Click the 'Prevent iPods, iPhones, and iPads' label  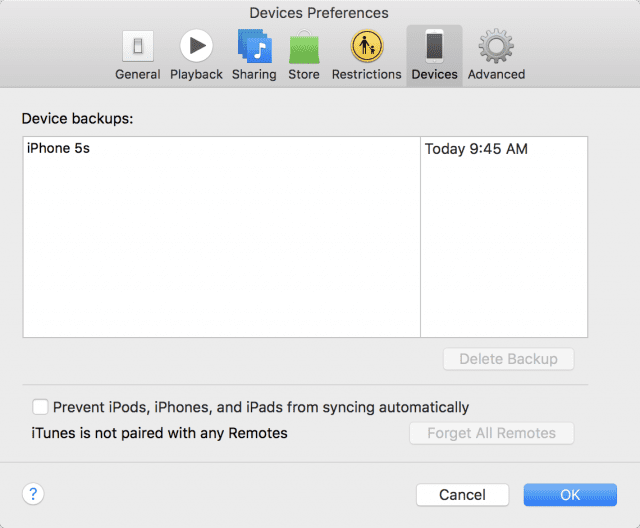(260, 407)
